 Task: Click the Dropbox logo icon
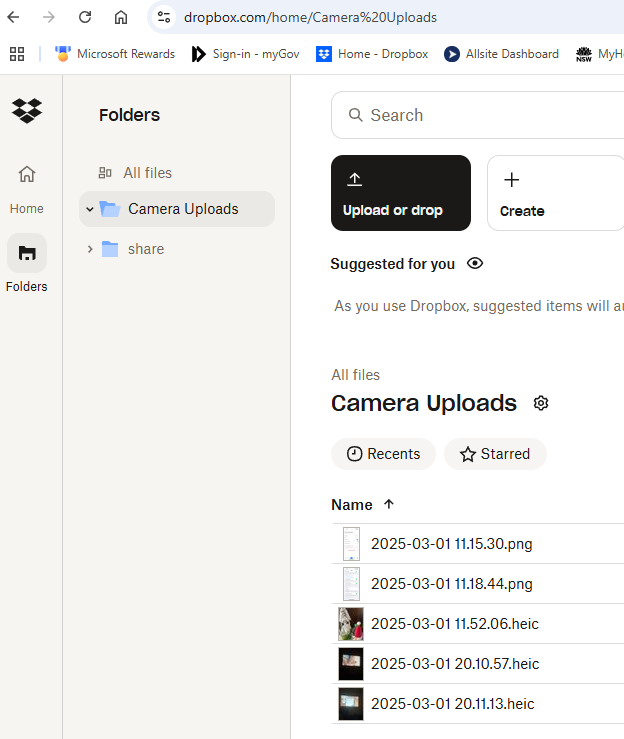click(27, 110)
